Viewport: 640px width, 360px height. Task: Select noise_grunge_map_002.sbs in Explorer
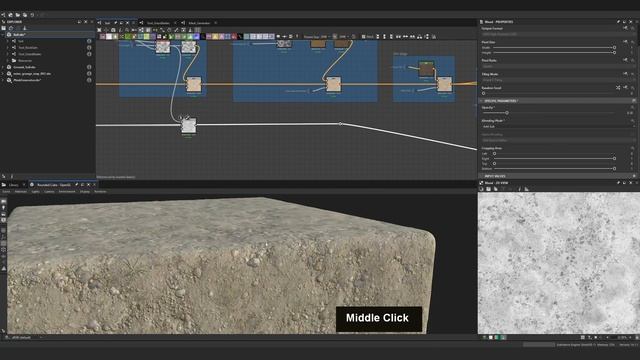click(x=32, y=73)
